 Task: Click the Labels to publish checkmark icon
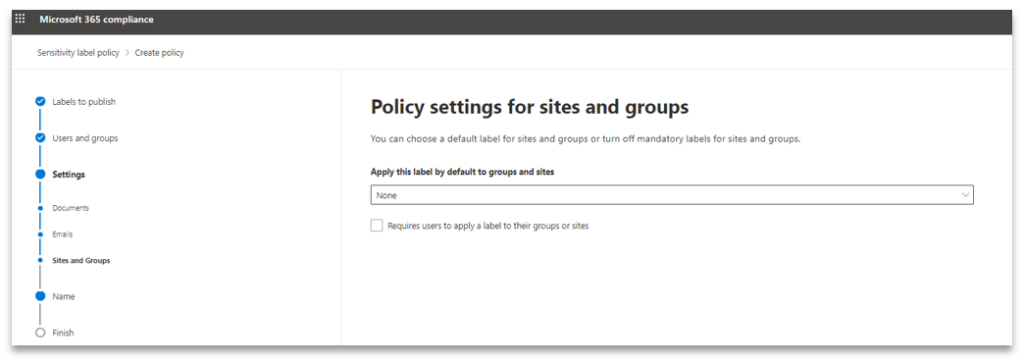pos(40,102)
